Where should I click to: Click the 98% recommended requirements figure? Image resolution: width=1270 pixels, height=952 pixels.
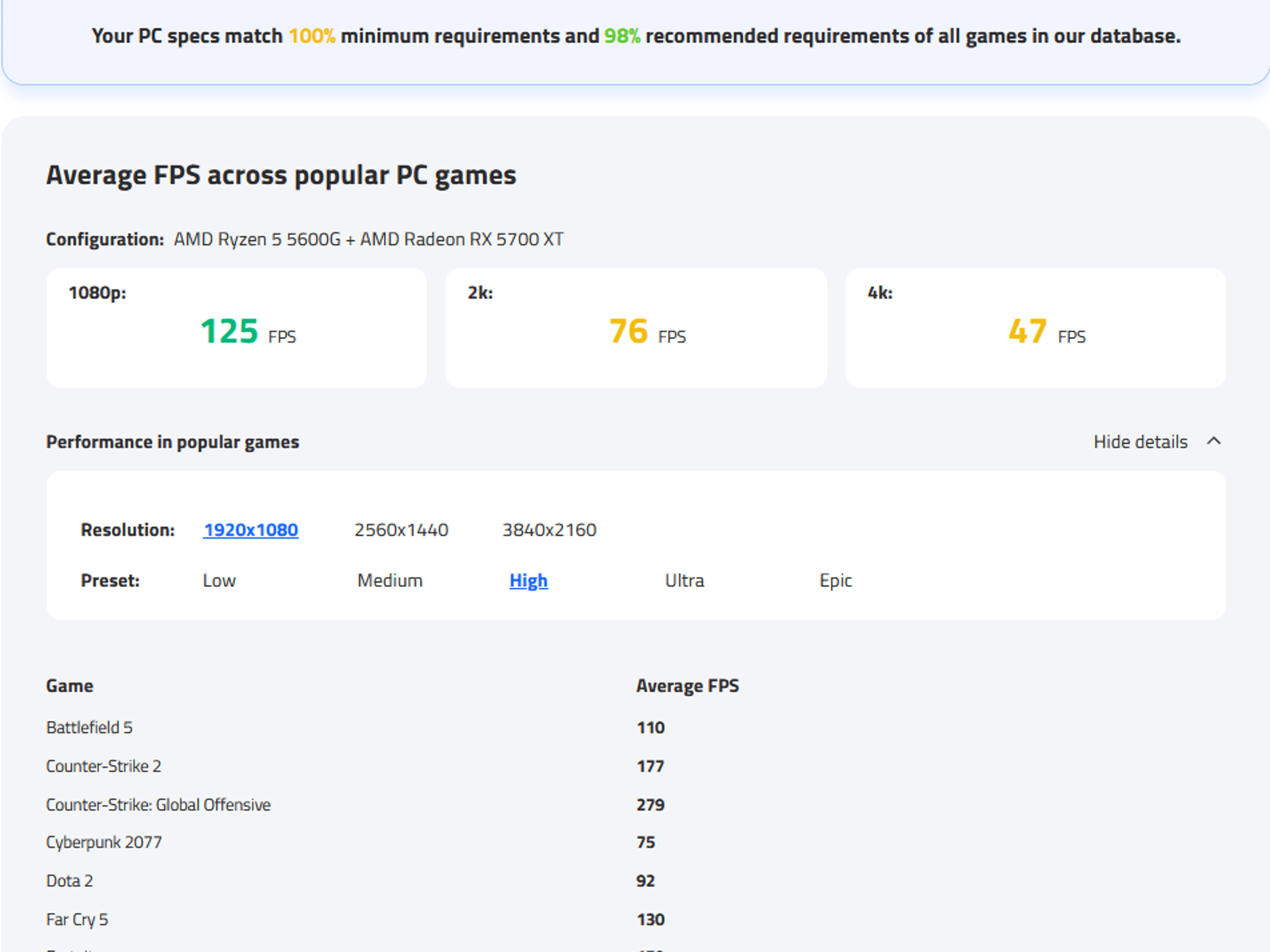click(622, 36)
